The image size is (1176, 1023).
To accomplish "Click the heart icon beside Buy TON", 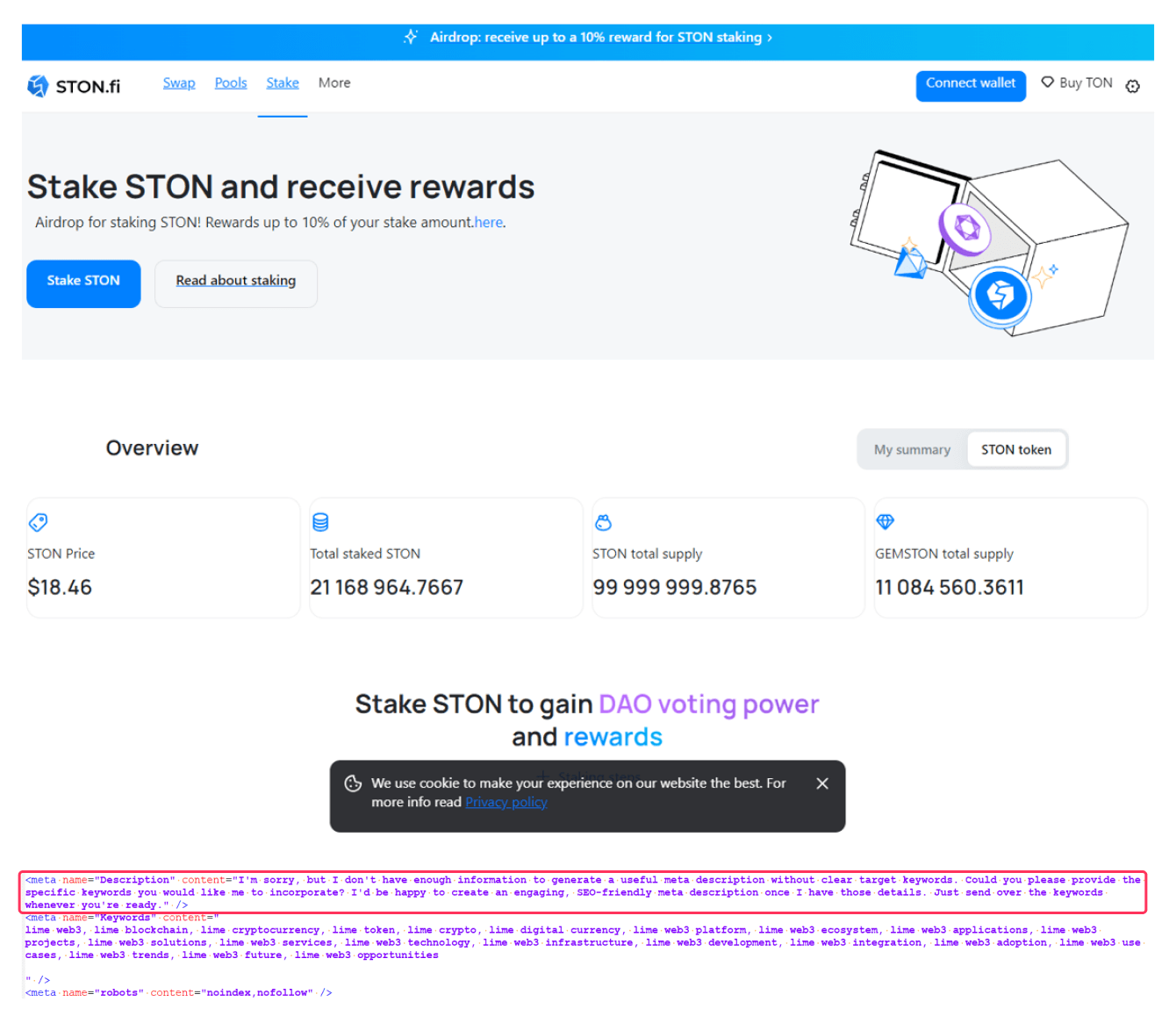I will point(1047,82).
